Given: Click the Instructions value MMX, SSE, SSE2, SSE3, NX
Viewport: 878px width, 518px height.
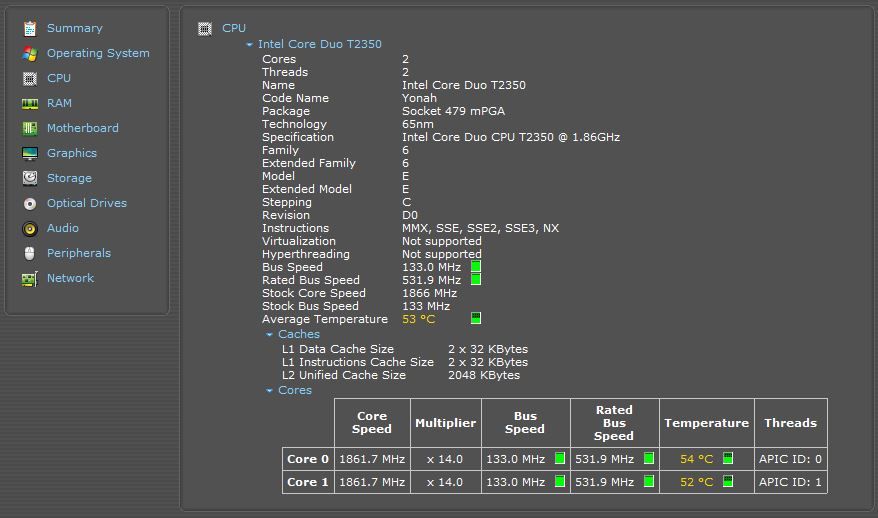Looking at the screenshot, I should coord(480,228).
